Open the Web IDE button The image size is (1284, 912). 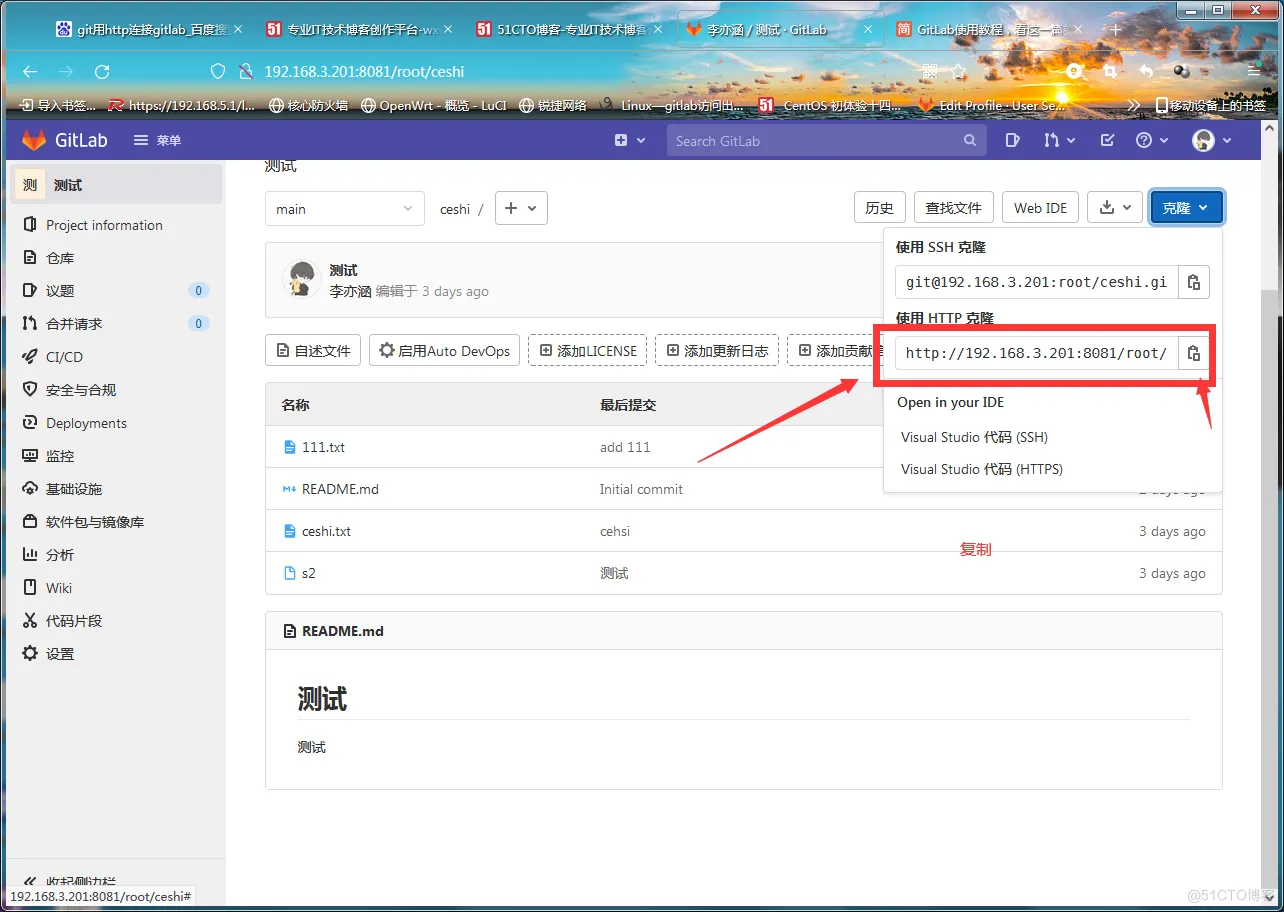point(1040,208)
